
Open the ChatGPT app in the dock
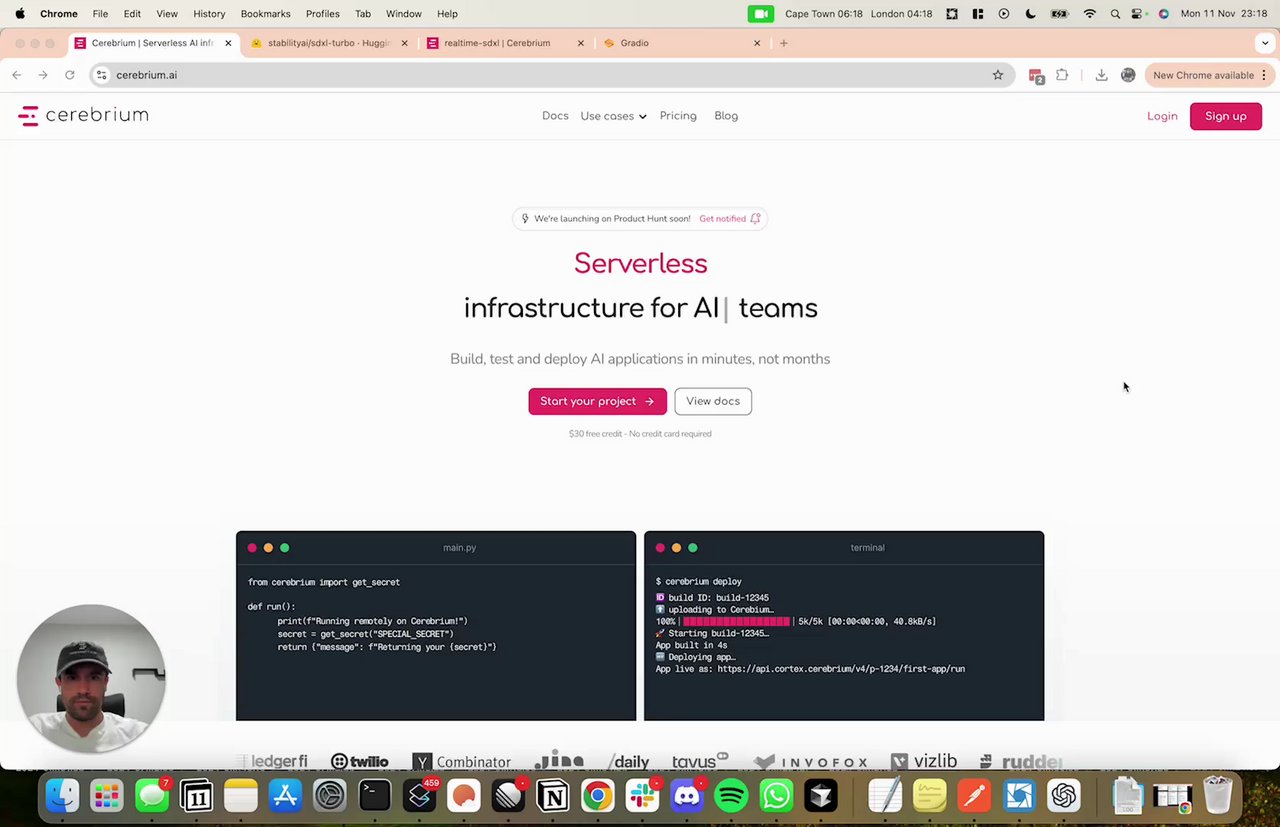tap(1063, 796)
